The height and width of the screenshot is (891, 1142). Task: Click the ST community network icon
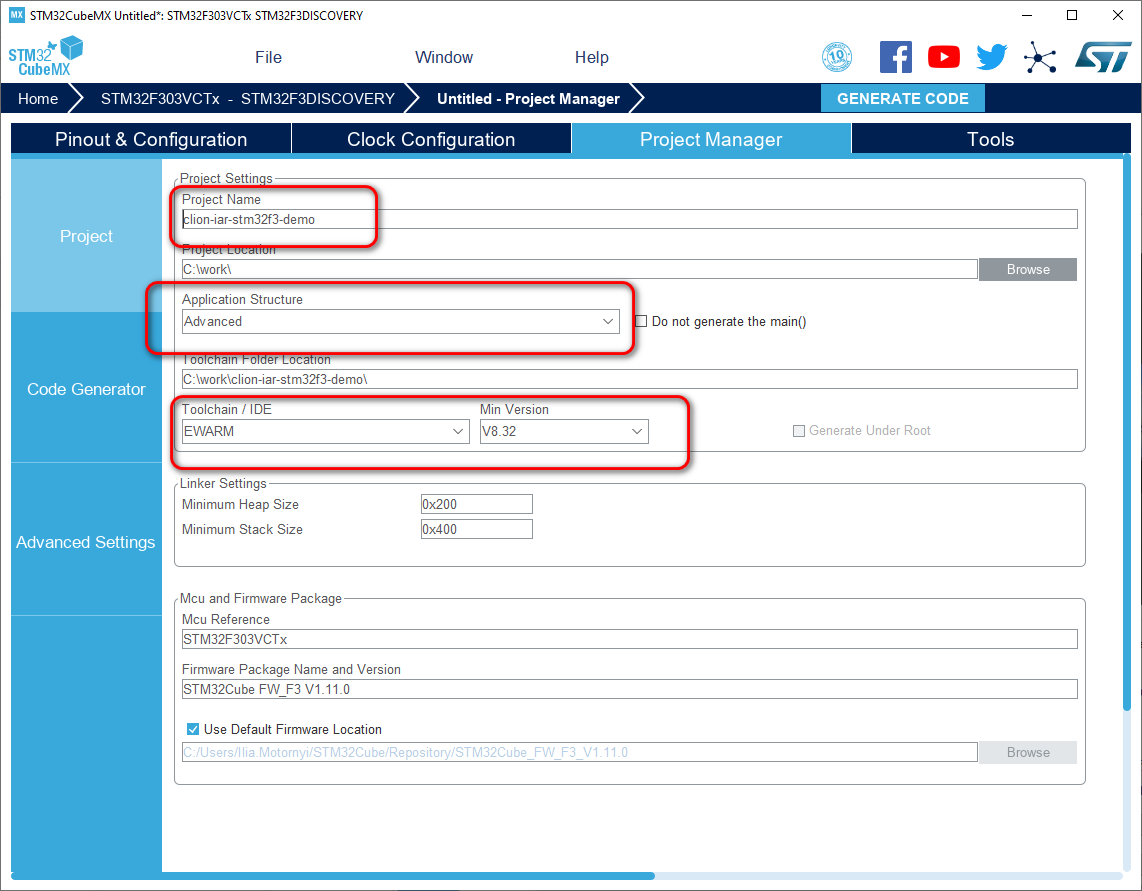pos(1039,57)
